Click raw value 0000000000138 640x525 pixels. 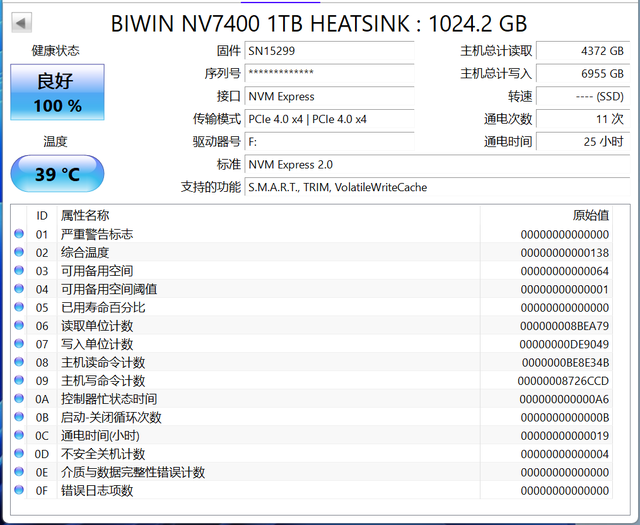click(x=564, y=253)
